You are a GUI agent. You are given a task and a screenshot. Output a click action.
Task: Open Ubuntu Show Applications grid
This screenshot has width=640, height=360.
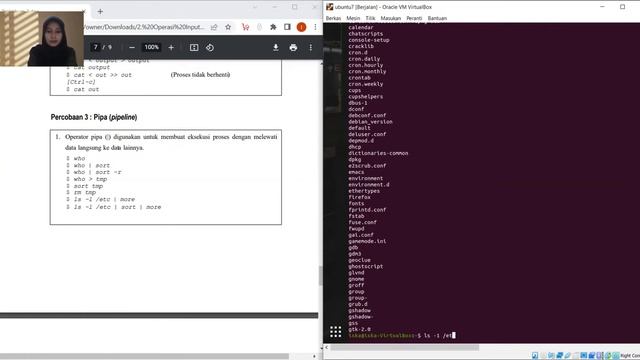(x=336, y=331)
